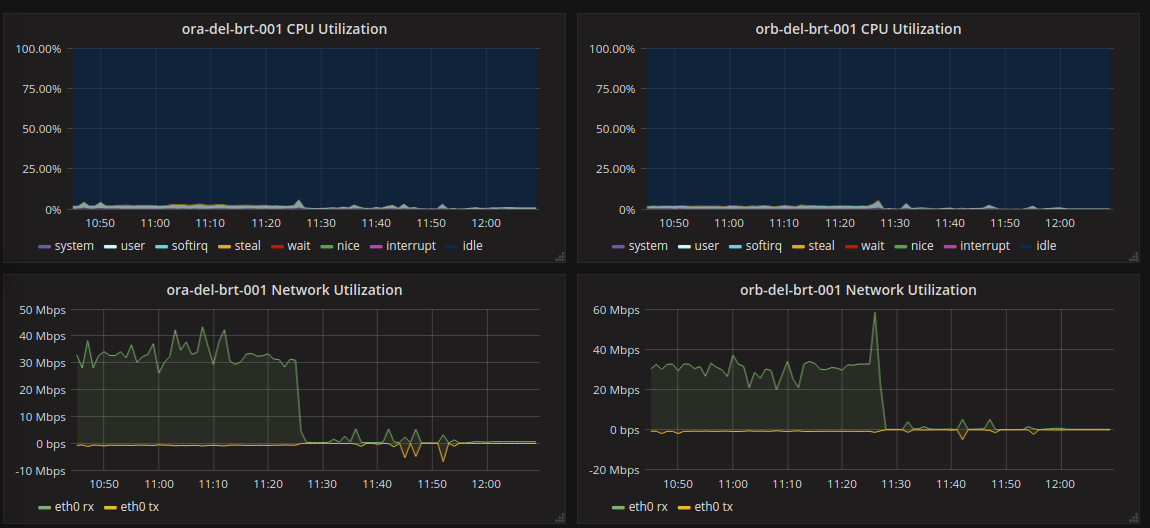Click the 11:30 time label in ora CPU panel

point(321,223)
